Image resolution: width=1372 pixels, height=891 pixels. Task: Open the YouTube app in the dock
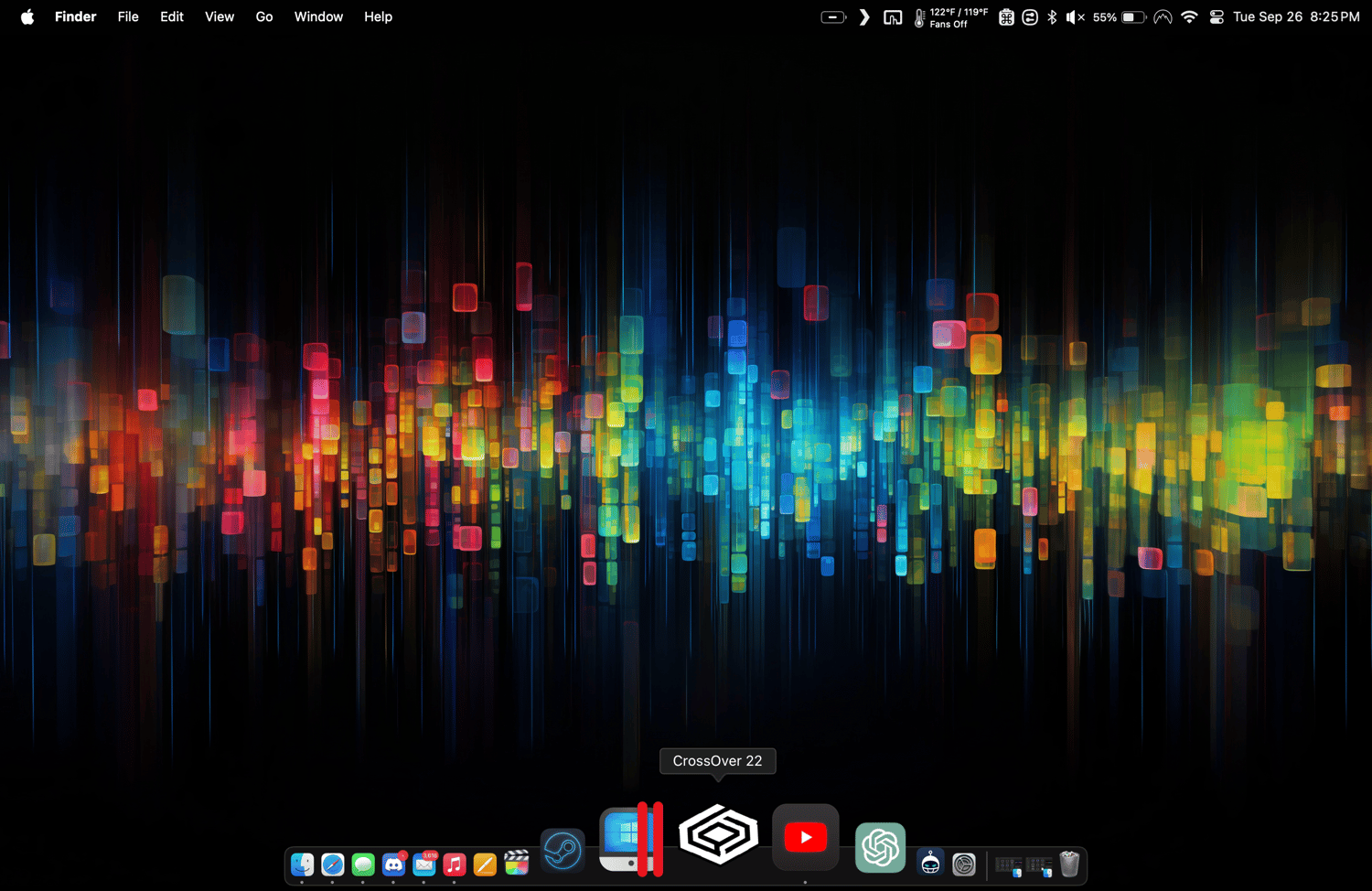click(806, 837)
